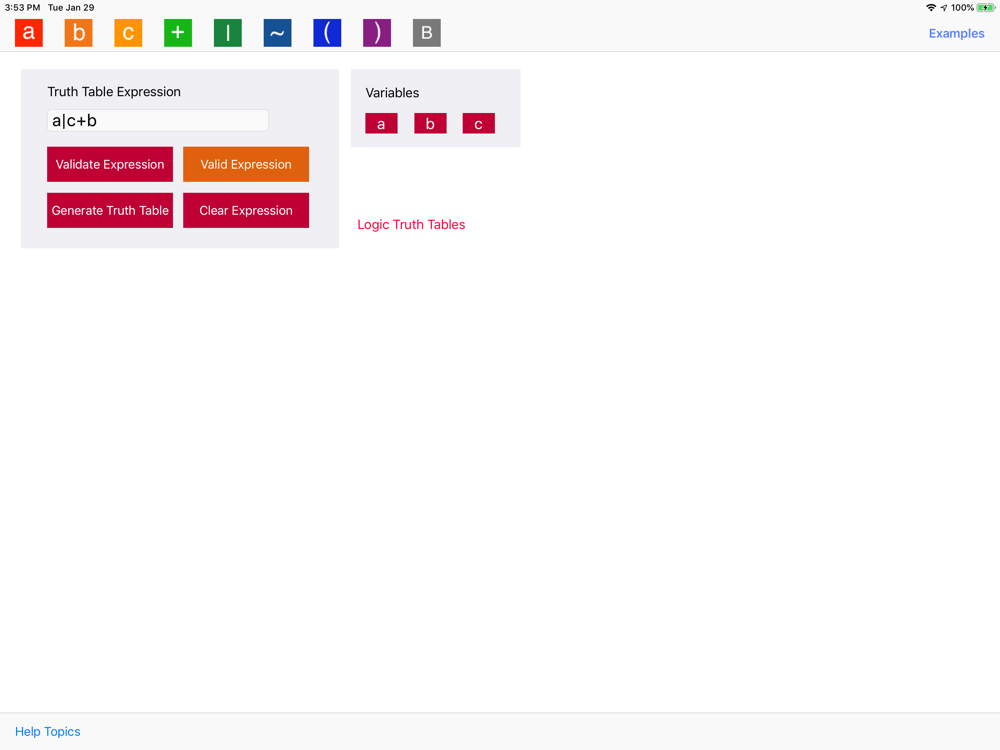This screenshot has height=750, width=1000.
Task: Click the 100% battery percentage text
Action: [962, 8]
